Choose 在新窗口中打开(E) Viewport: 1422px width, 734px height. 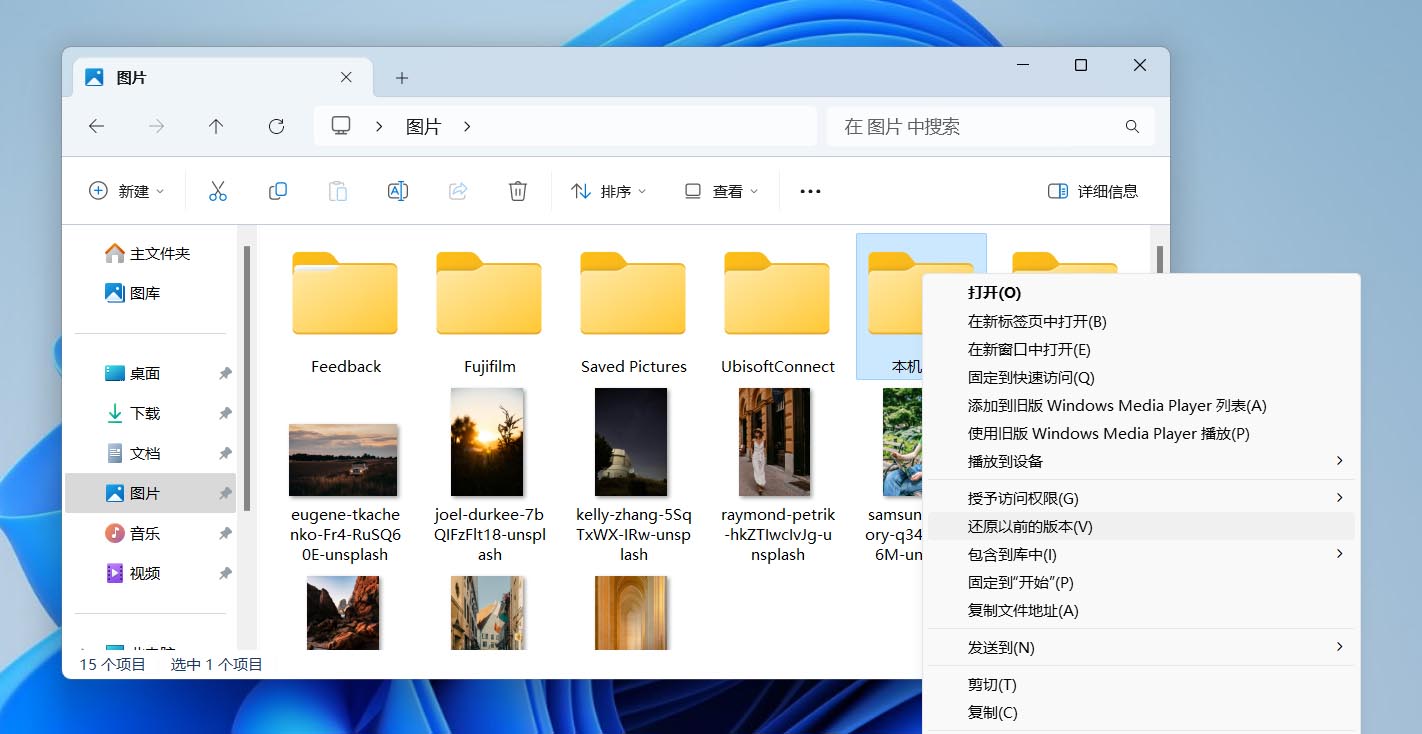(x=1141, y=349)
